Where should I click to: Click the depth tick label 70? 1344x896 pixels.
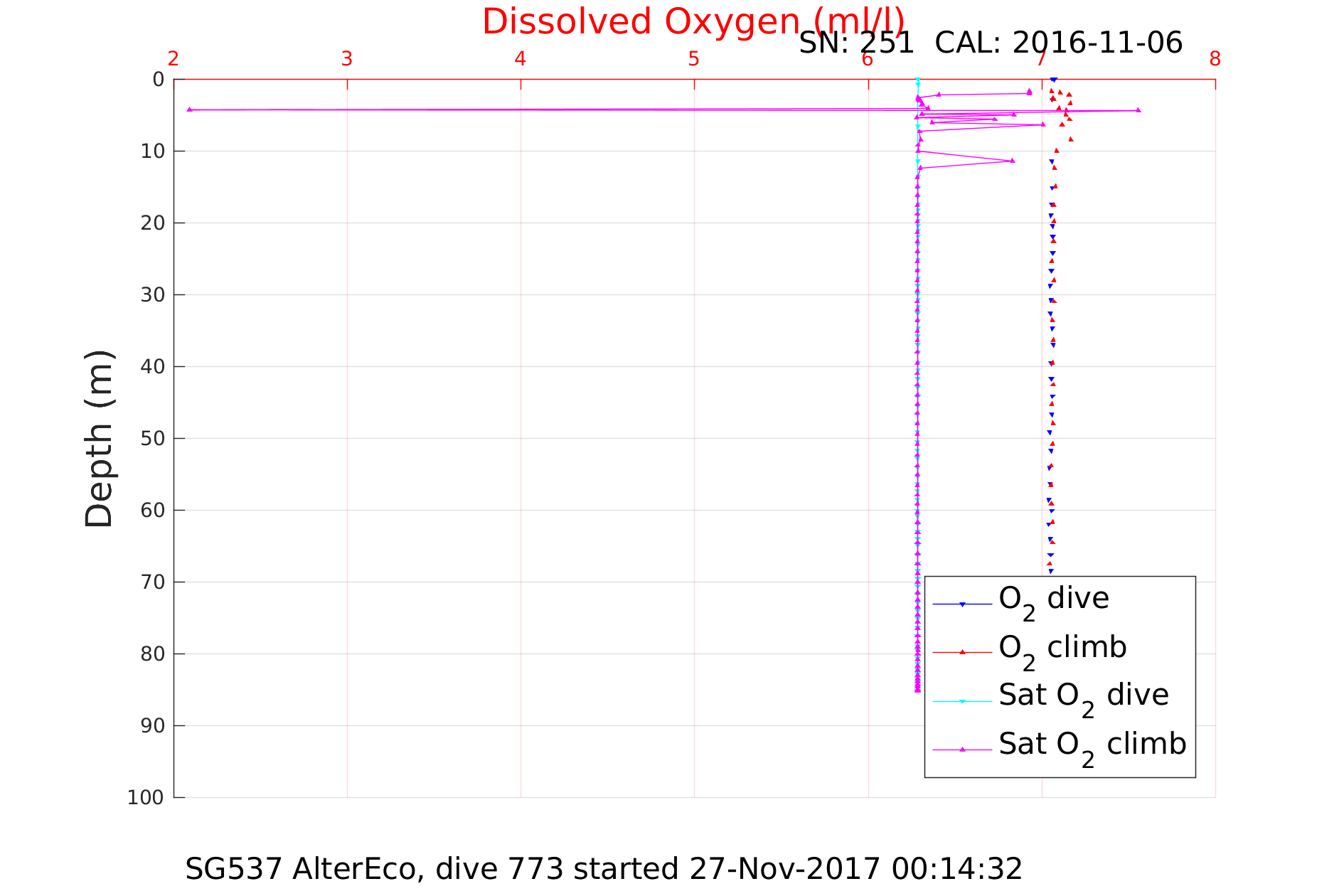pos(153,582)
